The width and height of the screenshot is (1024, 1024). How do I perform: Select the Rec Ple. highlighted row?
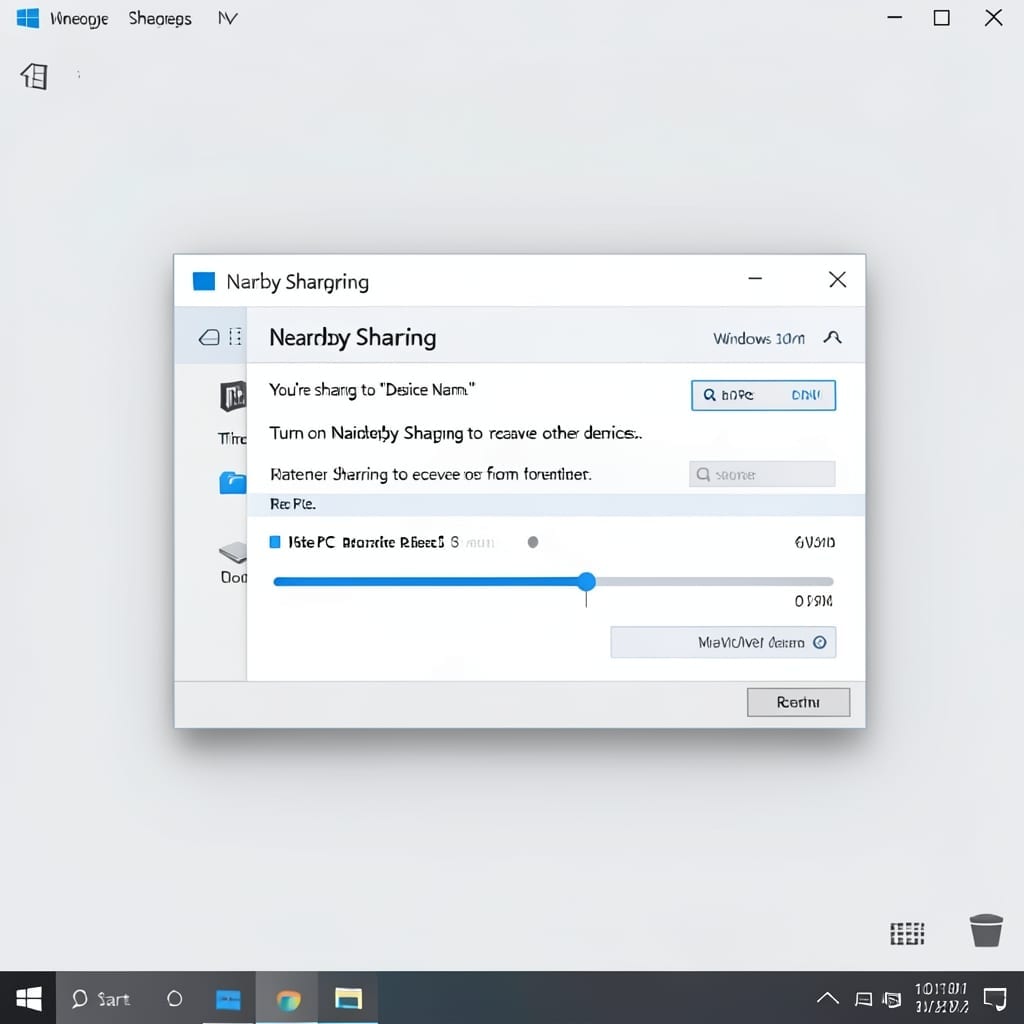pyautogui.click(x=556, y=504)
